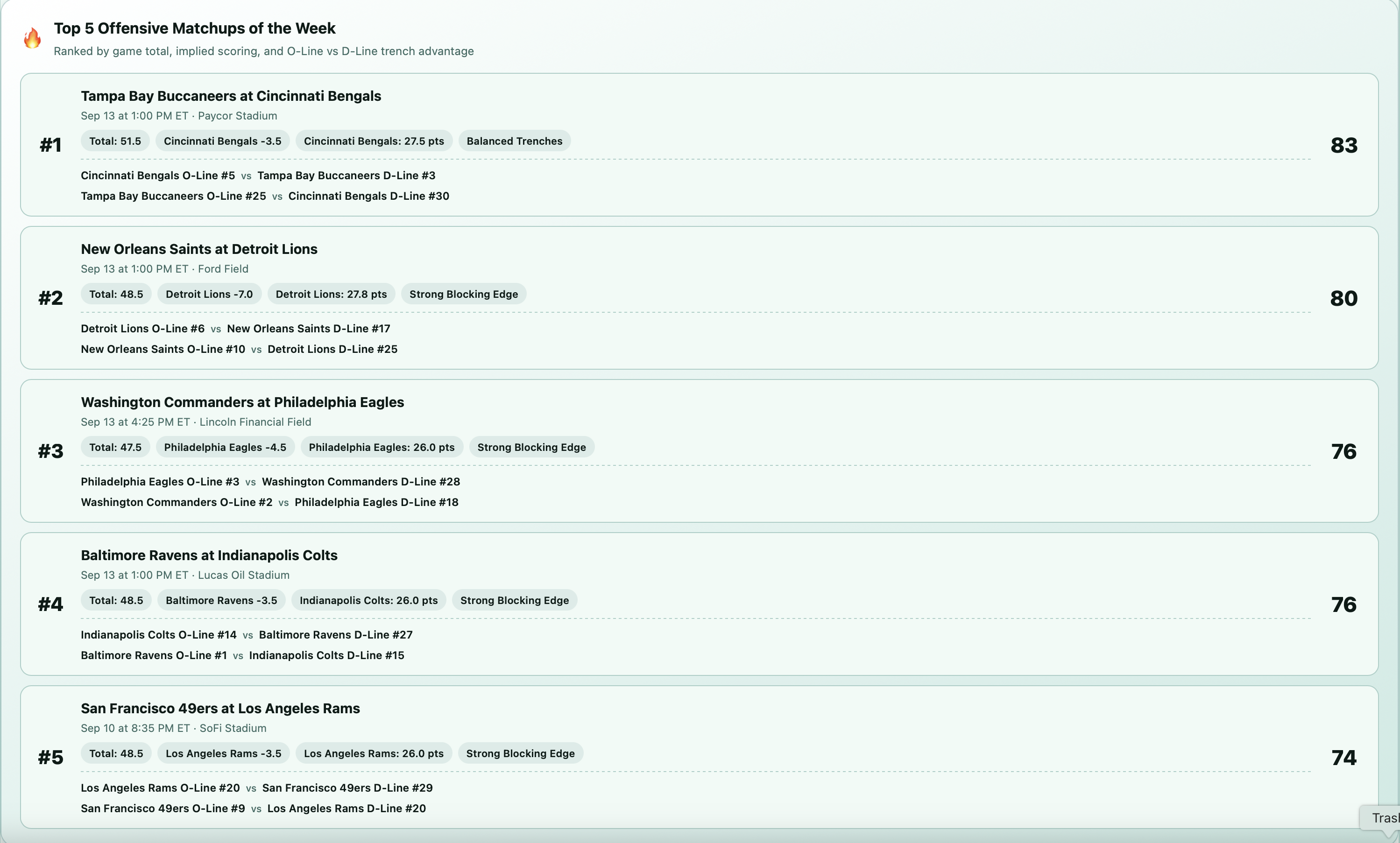The height and width of the screenshot is (843, 1400).
Task: Click 'Indianapolis Colts O-Line #14' text
Action: [158, 634]
